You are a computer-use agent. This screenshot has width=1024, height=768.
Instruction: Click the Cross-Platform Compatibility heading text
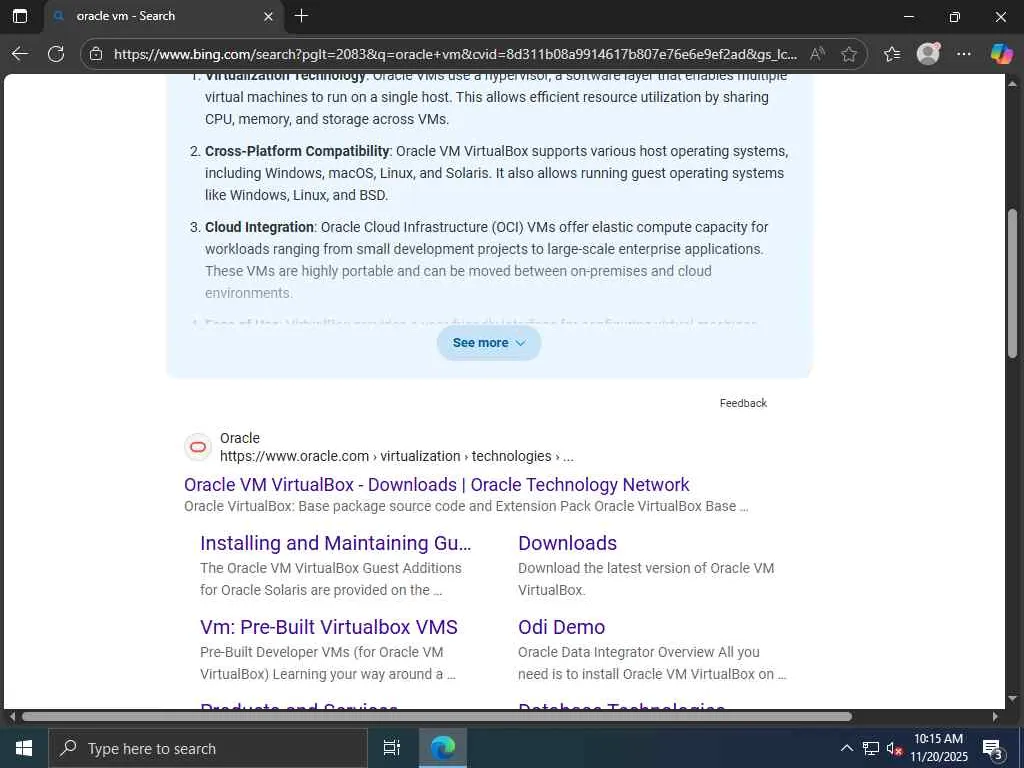click(297, 151)
